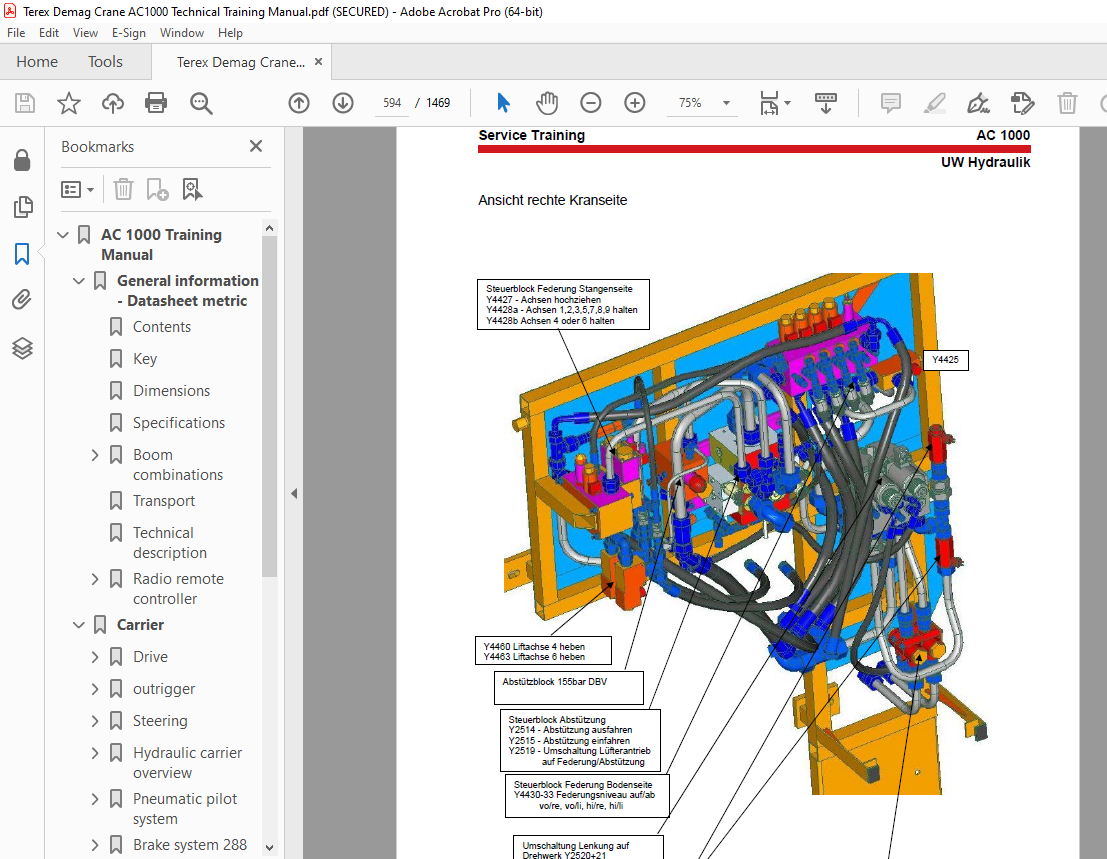Go to the Dimensions bookmark
The image size is (1107, 859).
tap(172, 390)
